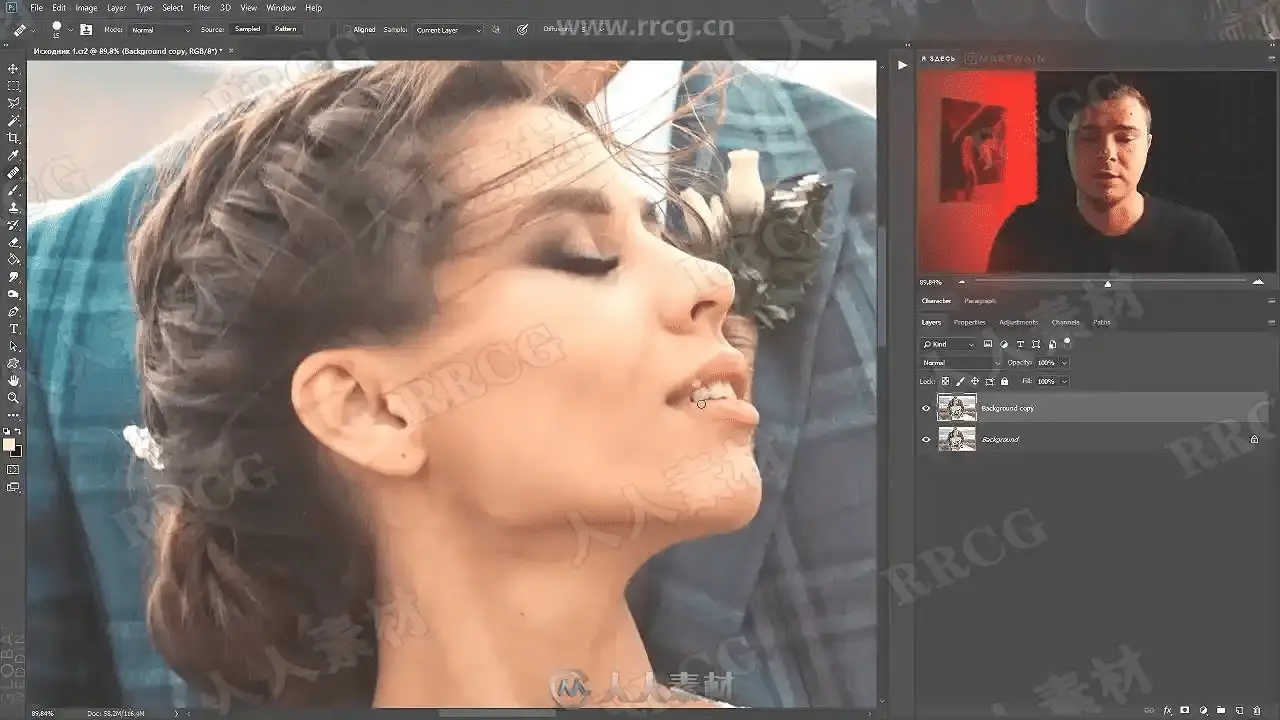This screenshot has width=1280, height=720.
Task: Toggle lock transparent pixels
Action: pos(945,381)
